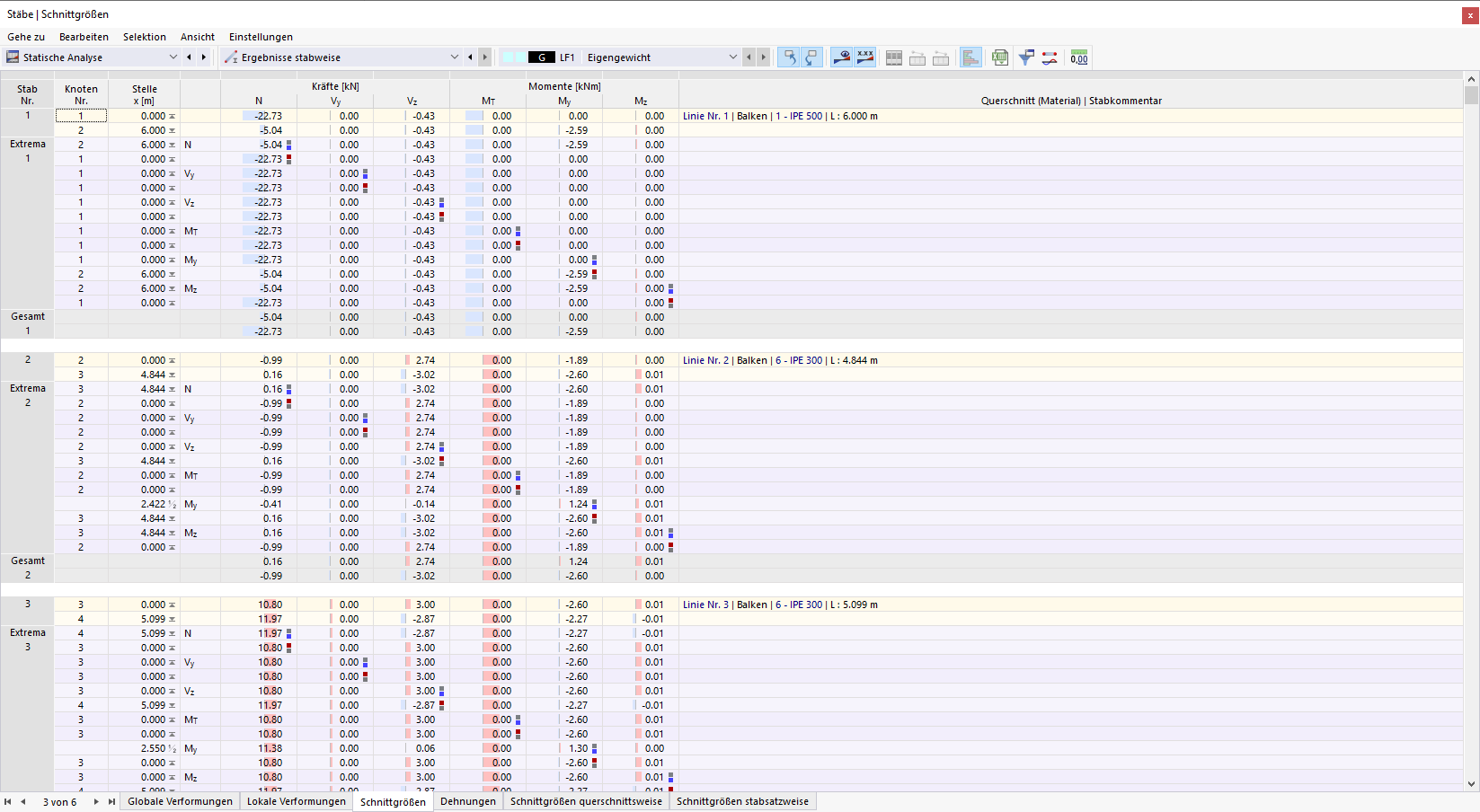Click the 'Stab Nr.' column header
This screenshot has width=1480, height=812.
(27, 94)
